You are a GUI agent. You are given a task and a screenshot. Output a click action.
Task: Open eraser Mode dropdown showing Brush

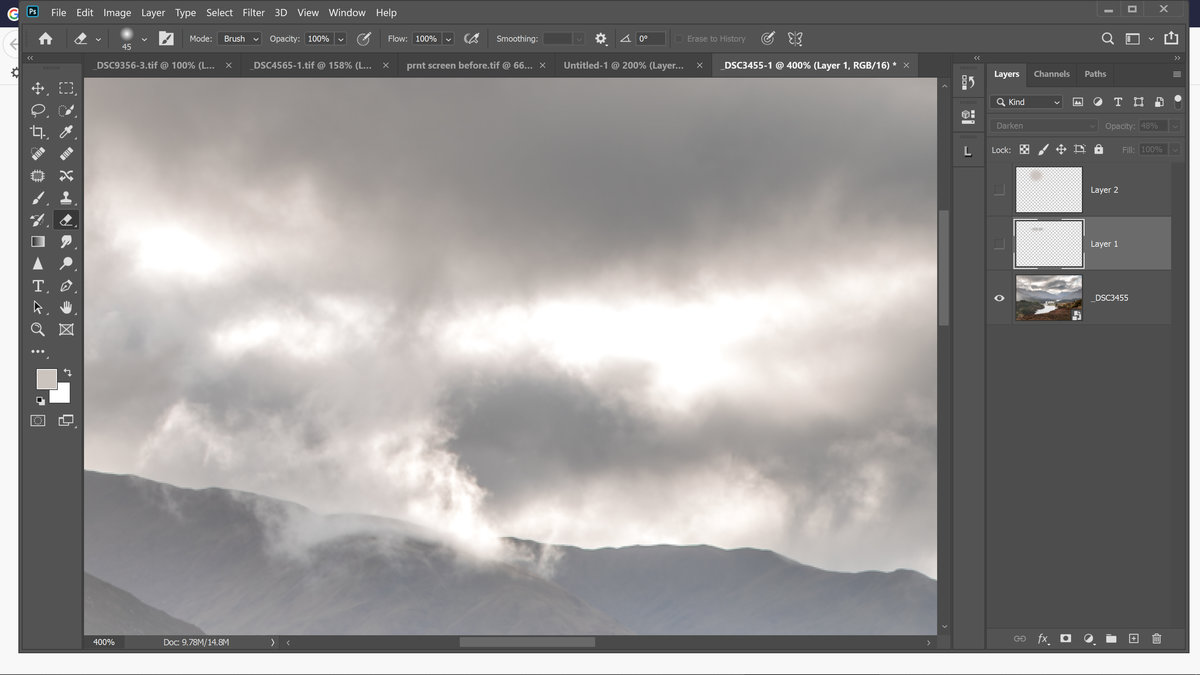click(x=240, y=39)
